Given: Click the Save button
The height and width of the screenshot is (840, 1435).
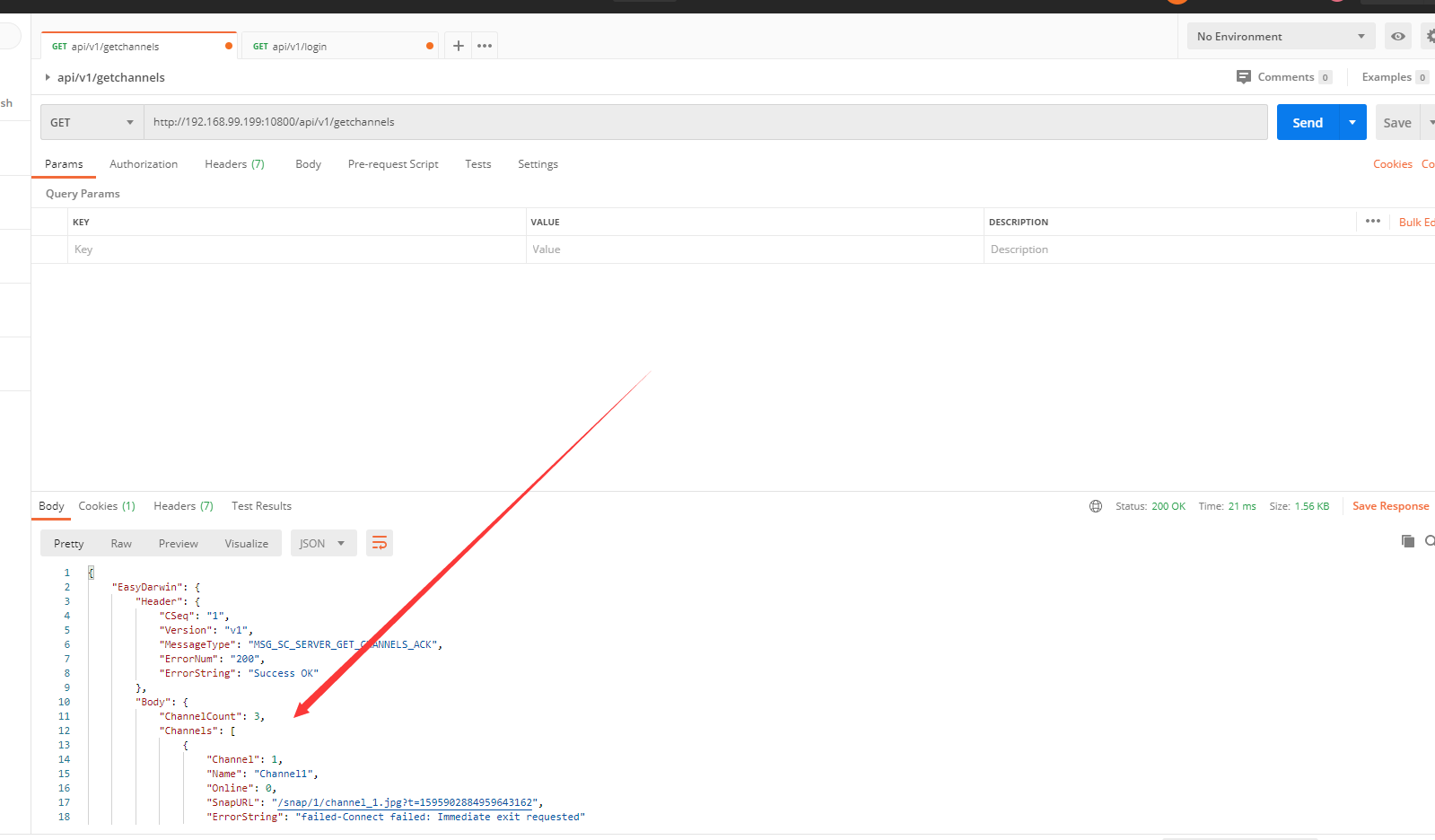Looking at the screenshot, I should 1397,122.
